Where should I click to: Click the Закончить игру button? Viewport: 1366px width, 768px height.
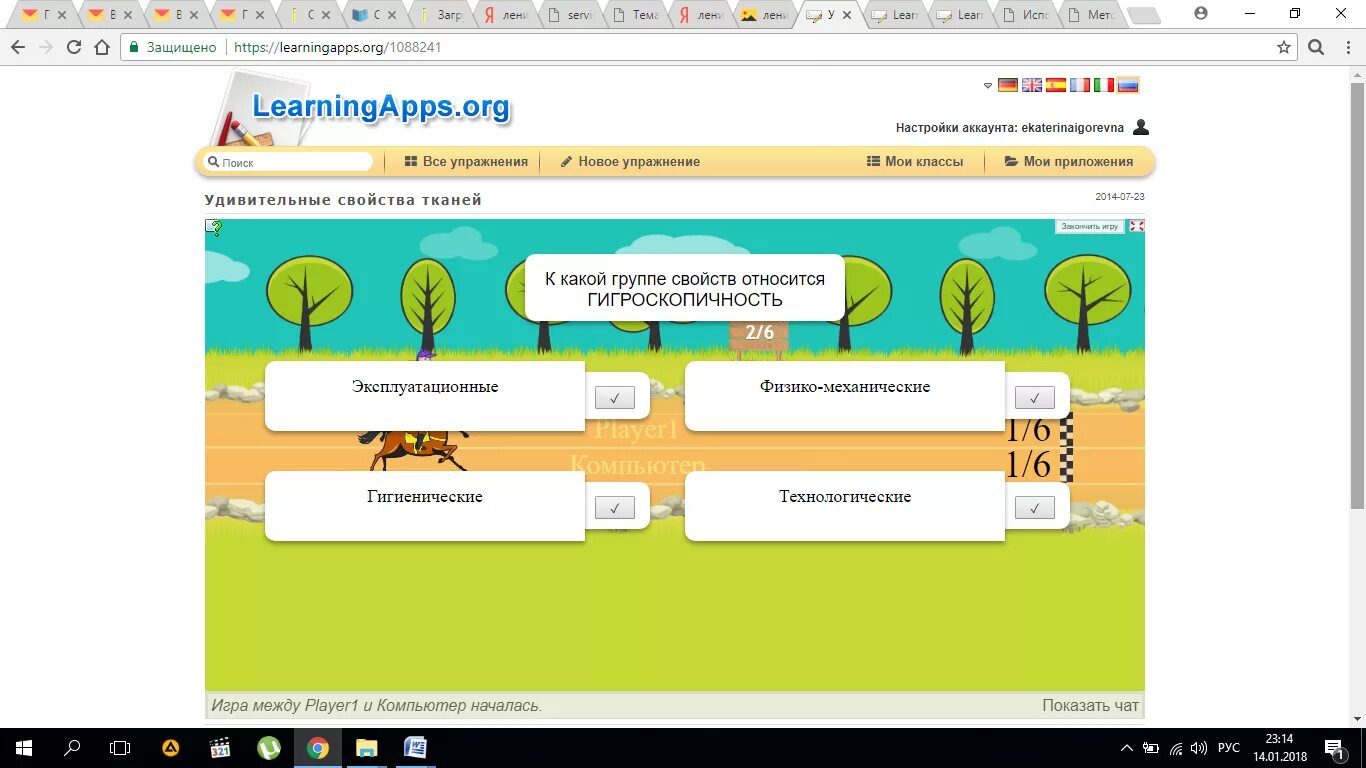point(1089,227)
